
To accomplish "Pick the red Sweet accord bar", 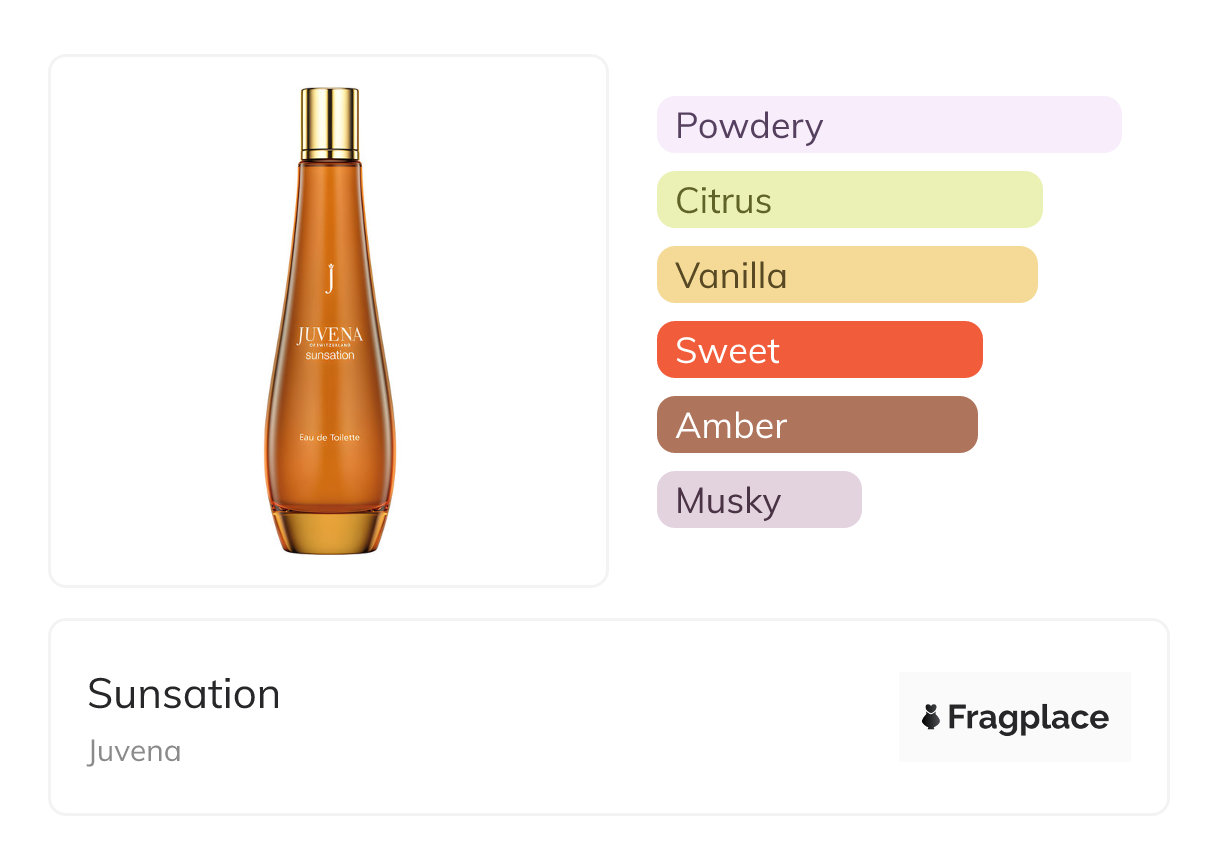I will pos(819,350).
